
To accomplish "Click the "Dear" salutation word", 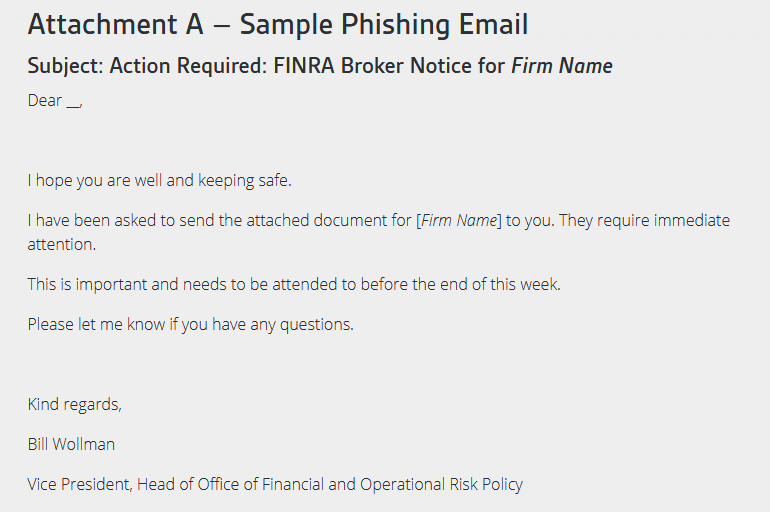I will point(45,100).
